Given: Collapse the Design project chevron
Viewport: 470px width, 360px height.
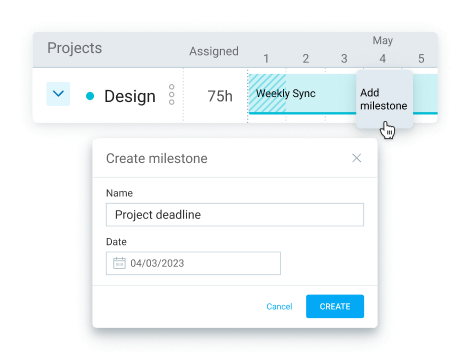Looking at the screenshot, I should (58, 94).
